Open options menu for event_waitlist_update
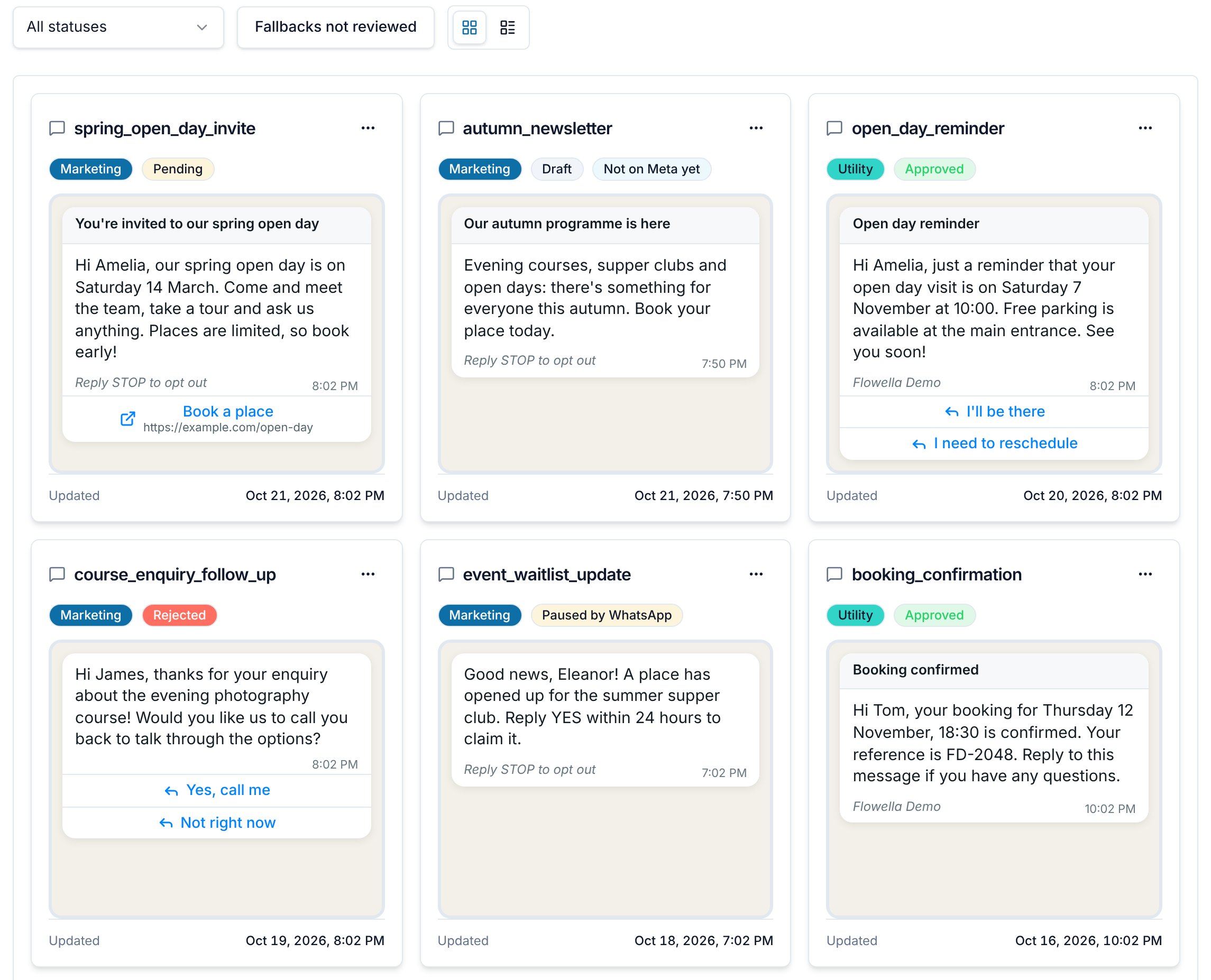Viewport: 1211px width, 980px height. [756, 574]
